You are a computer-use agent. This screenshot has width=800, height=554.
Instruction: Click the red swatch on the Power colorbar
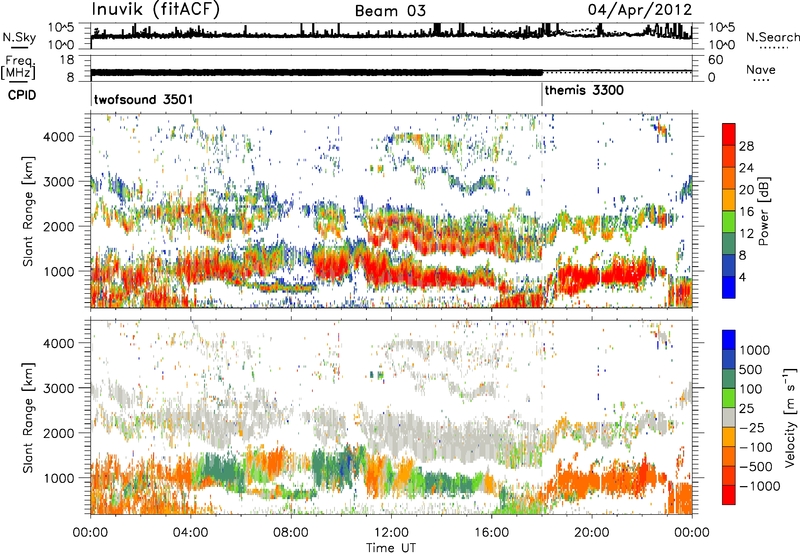(729, 135)
